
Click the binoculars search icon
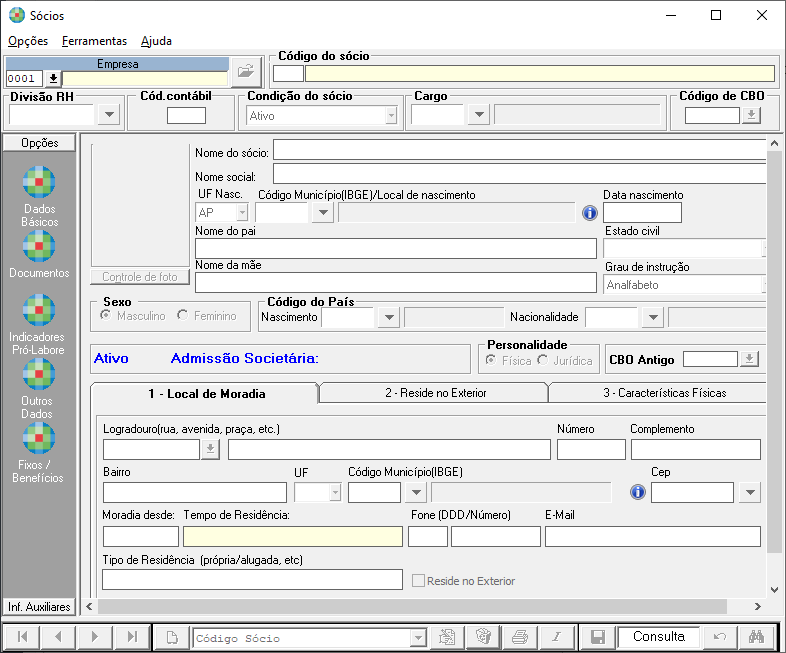tap(757, 637)
